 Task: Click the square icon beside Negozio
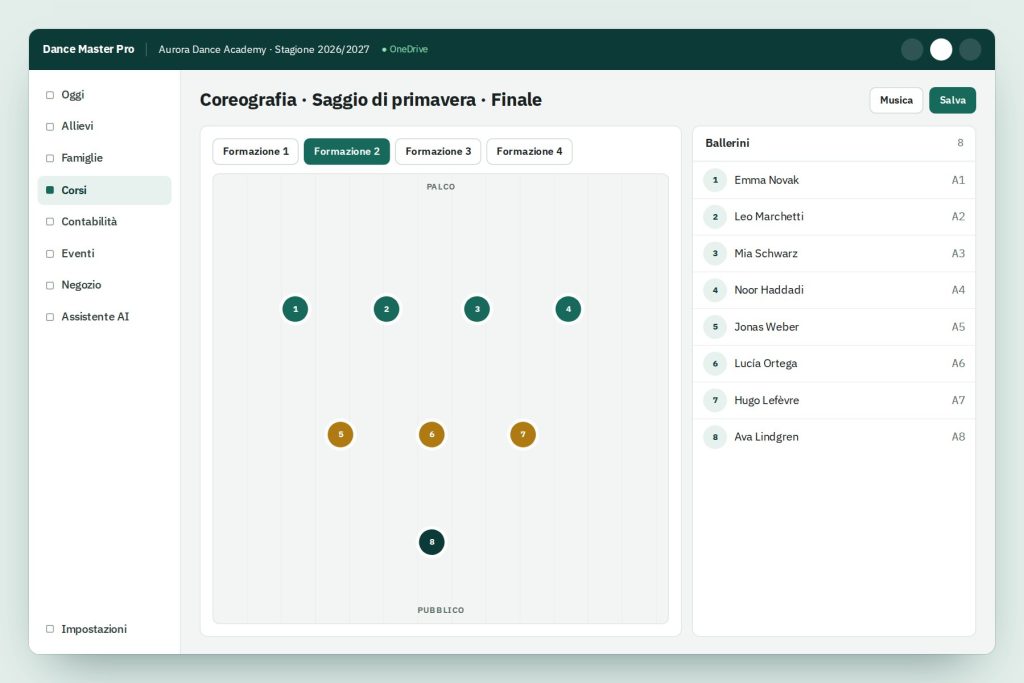(x=50, y=285)
